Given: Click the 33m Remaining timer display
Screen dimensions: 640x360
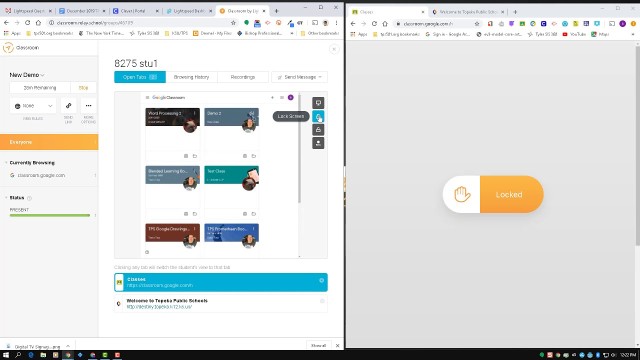Looking at the screenshot, I should (40, 87).
